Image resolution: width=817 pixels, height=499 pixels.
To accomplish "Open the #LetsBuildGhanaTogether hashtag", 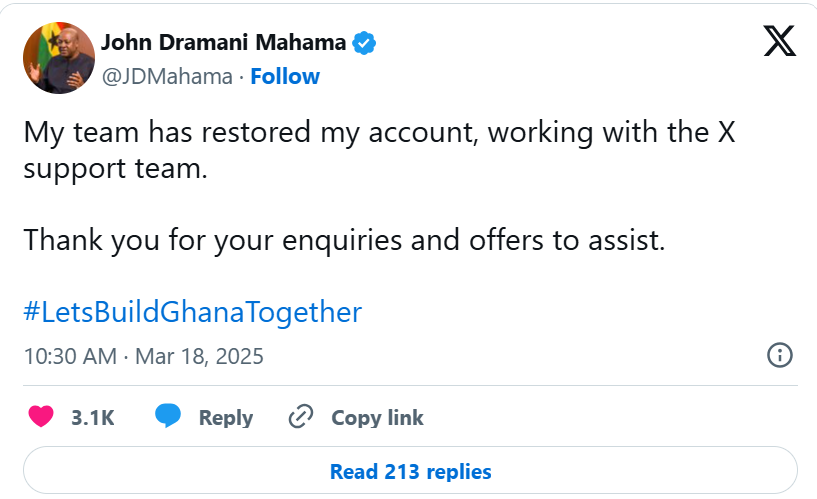I will click(192, 312).
